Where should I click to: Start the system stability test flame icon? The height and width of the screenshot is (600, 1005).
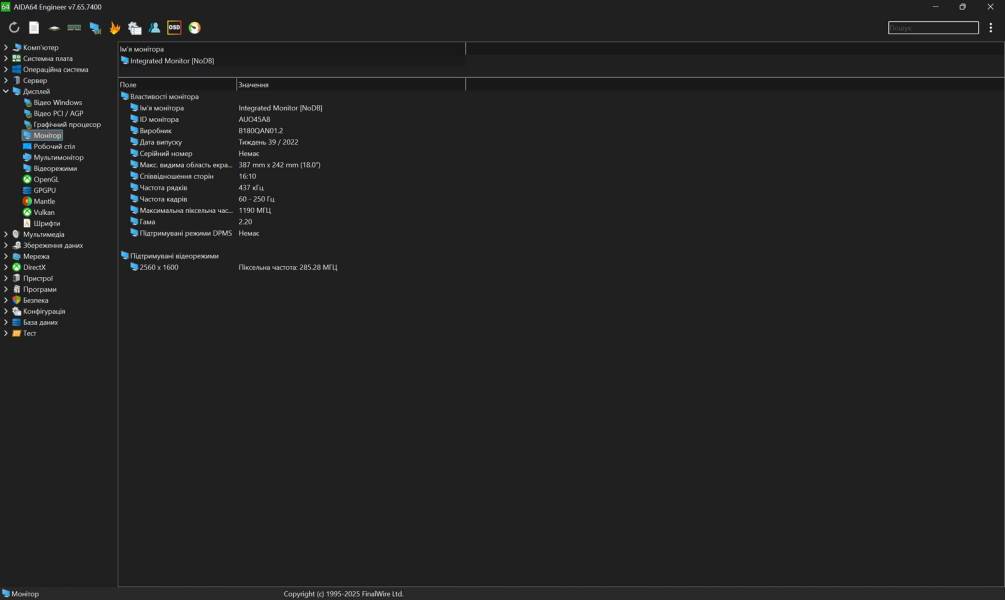115,28
